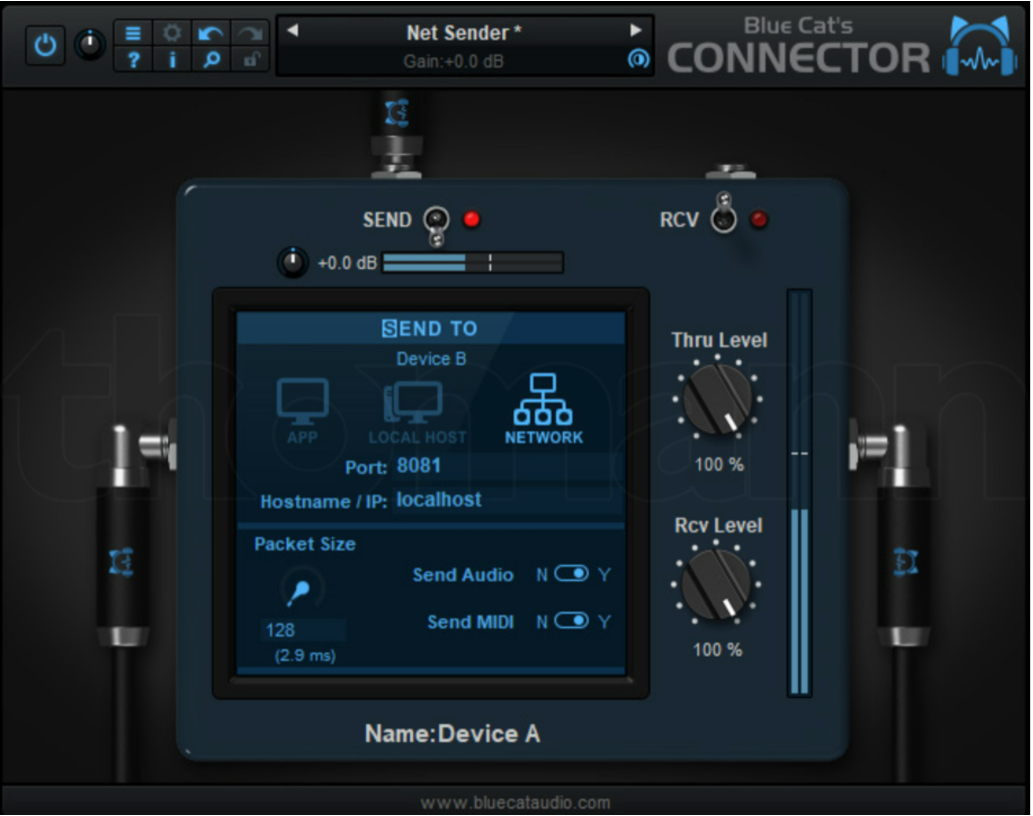Toggle the Send MIDI switch
Viewport: 1033px width, 816px height.
[x=571, y=620]
